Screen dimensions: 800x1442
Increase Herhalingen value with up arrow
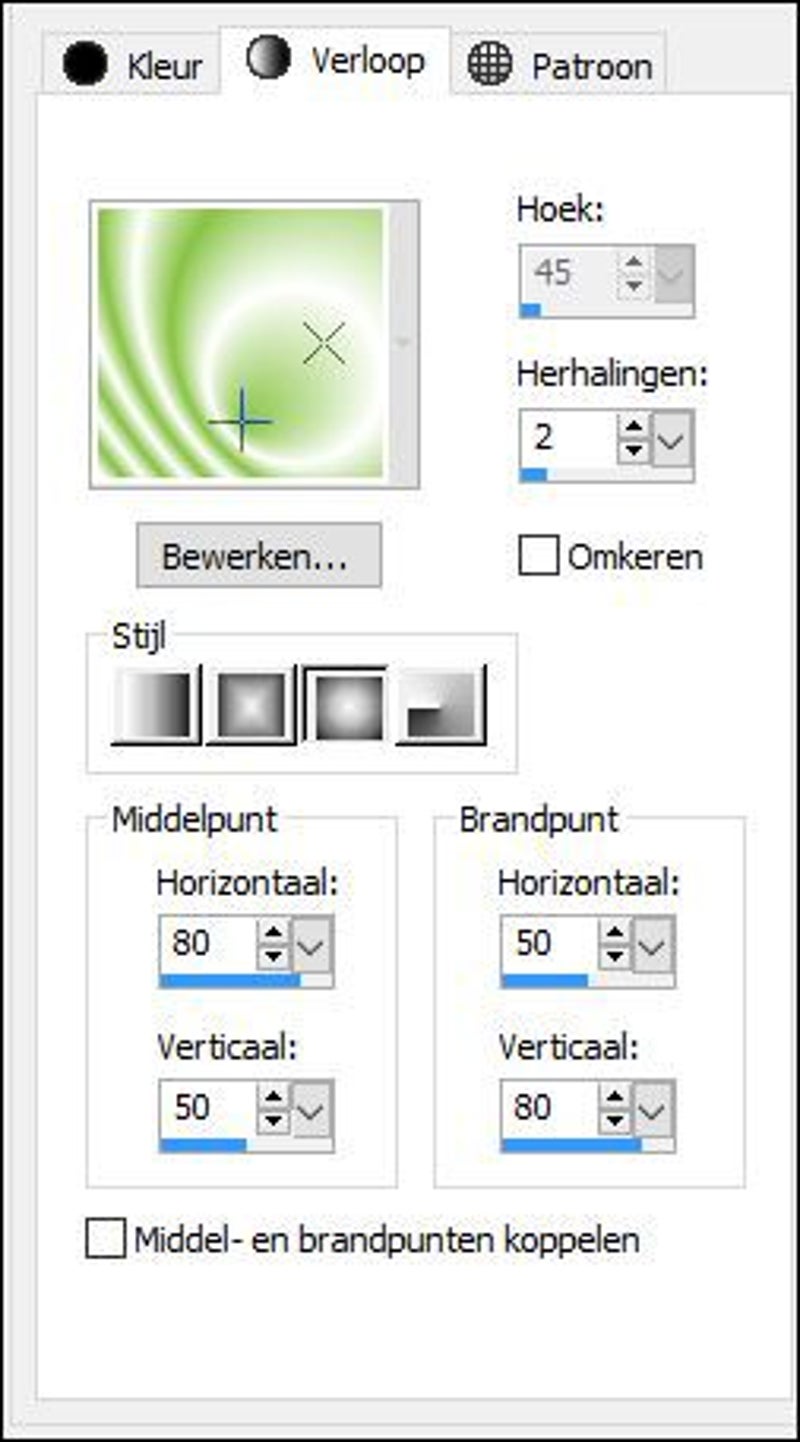pos(634,428)
